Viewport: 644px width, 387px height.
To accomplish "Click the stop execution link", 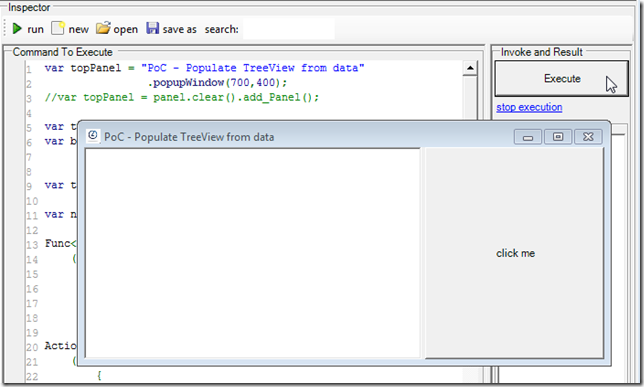I will click(529, 107).
